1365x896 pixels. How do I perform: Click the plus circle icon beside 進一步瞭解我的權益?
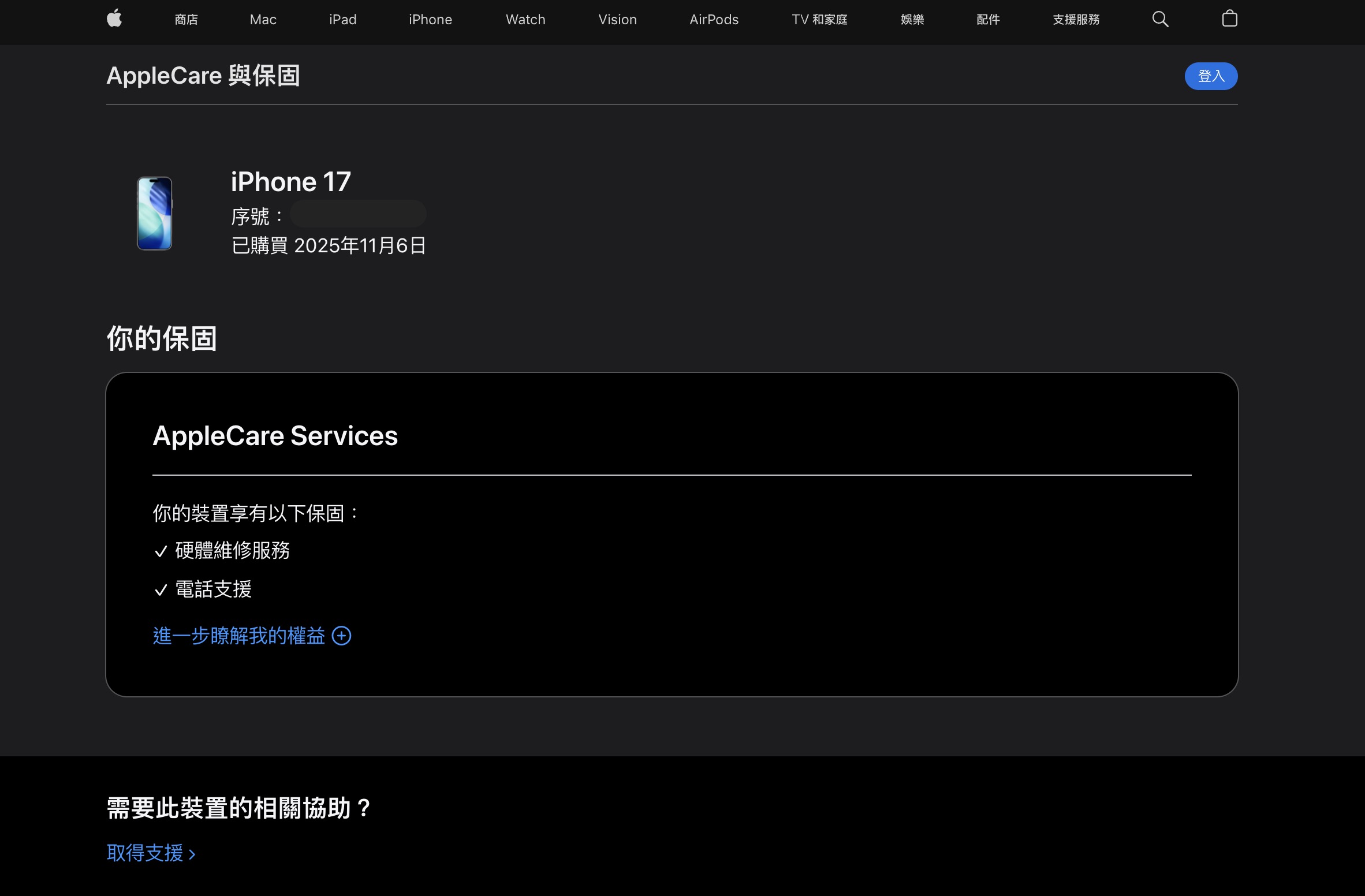pos(342,636)
